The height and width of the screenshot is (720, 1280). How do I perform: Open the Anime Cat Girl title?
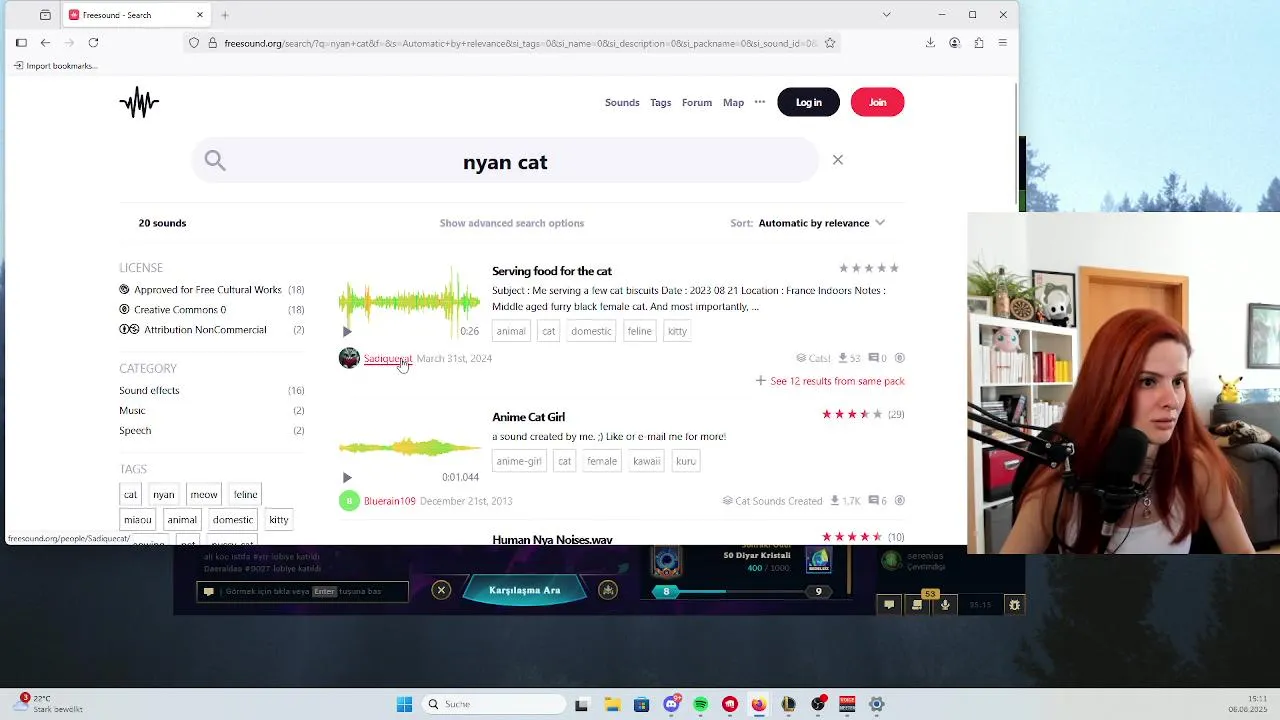[x=528, y=417]
